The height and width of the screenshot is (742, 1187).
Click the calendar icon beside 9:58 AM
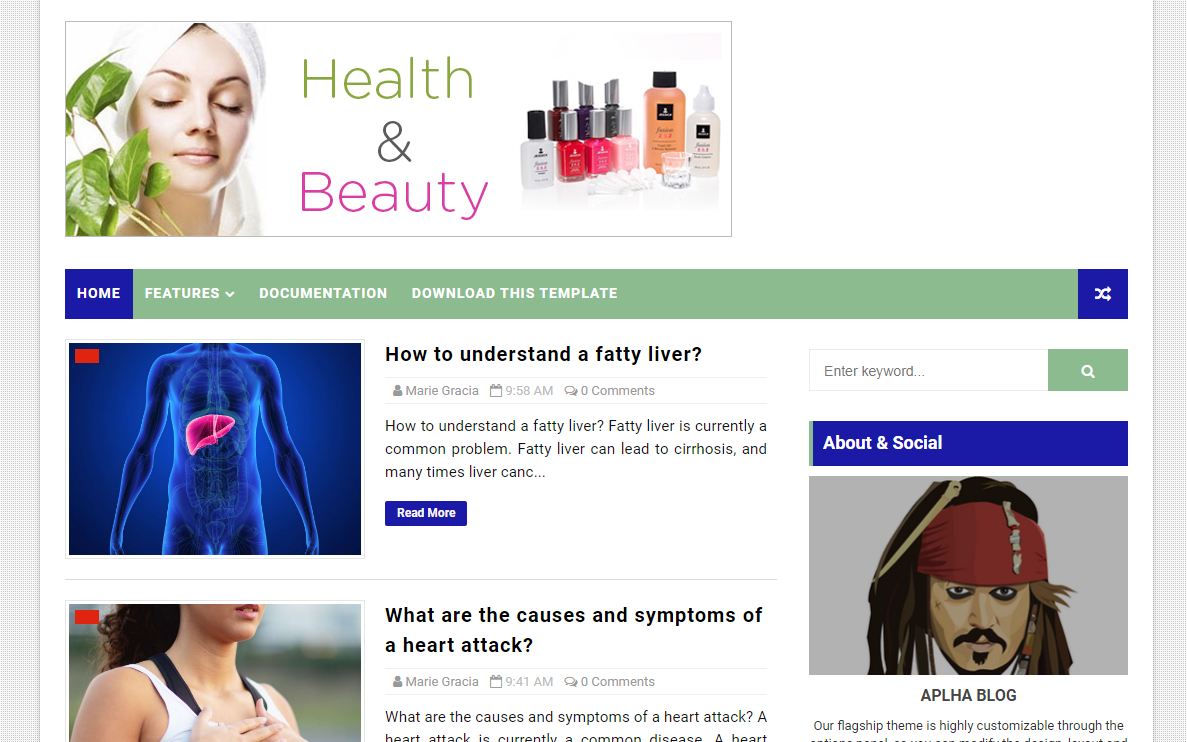pyautogui.click(x=496, y=391)
